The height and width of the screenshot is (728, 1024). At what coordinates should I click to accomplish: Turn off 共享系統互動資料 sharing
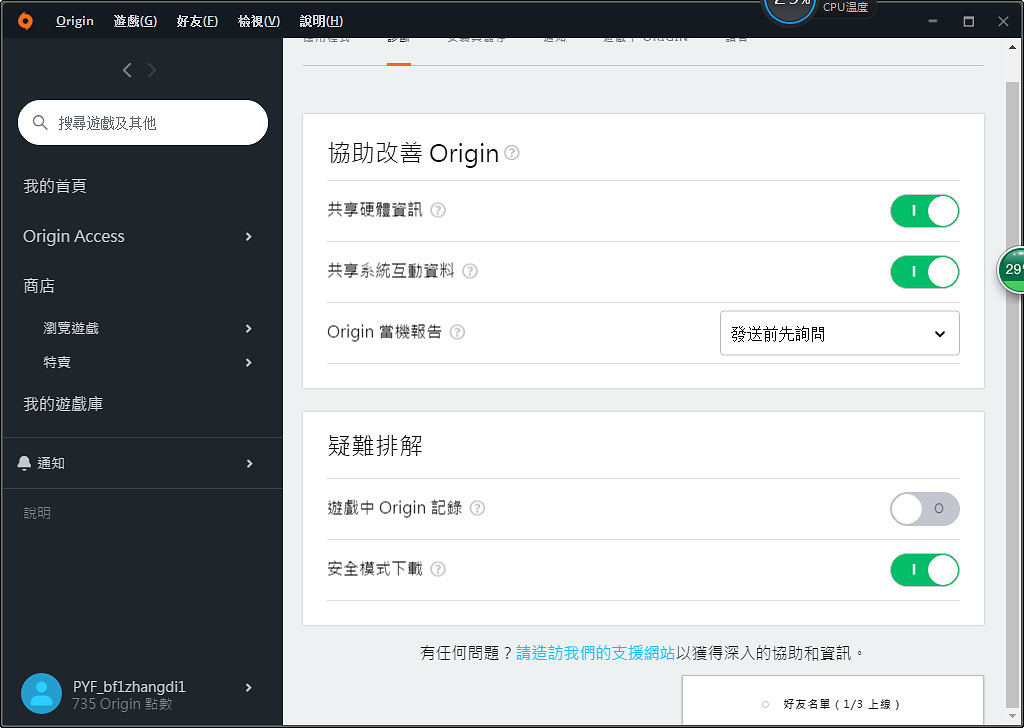[924, 270]
